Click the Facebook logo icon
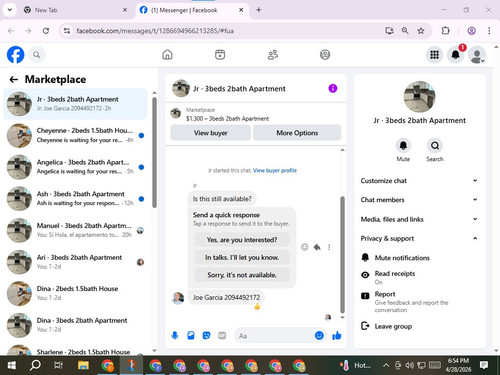The image size is (500, 375). [15, 55]
